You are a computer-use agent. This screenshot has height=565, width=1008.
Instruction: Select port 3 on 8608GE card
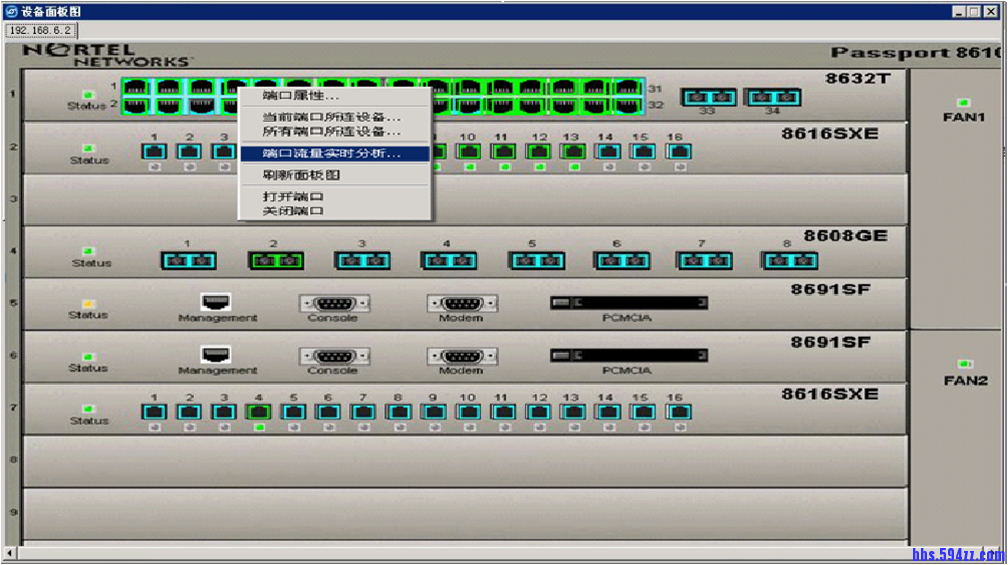[362, 260]
